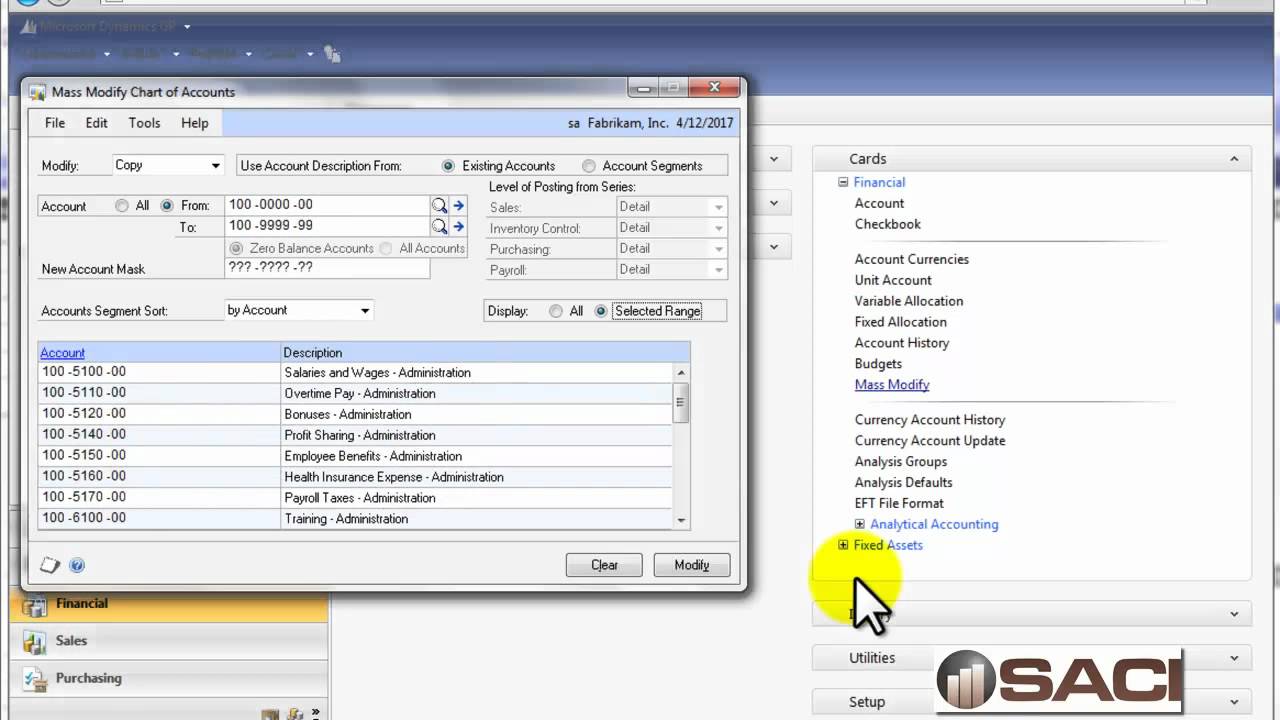The height and width of the screenshot is (720, 1280).
Task: Open the note icon in Mass Modify window
Action: [x=50, y=565]
